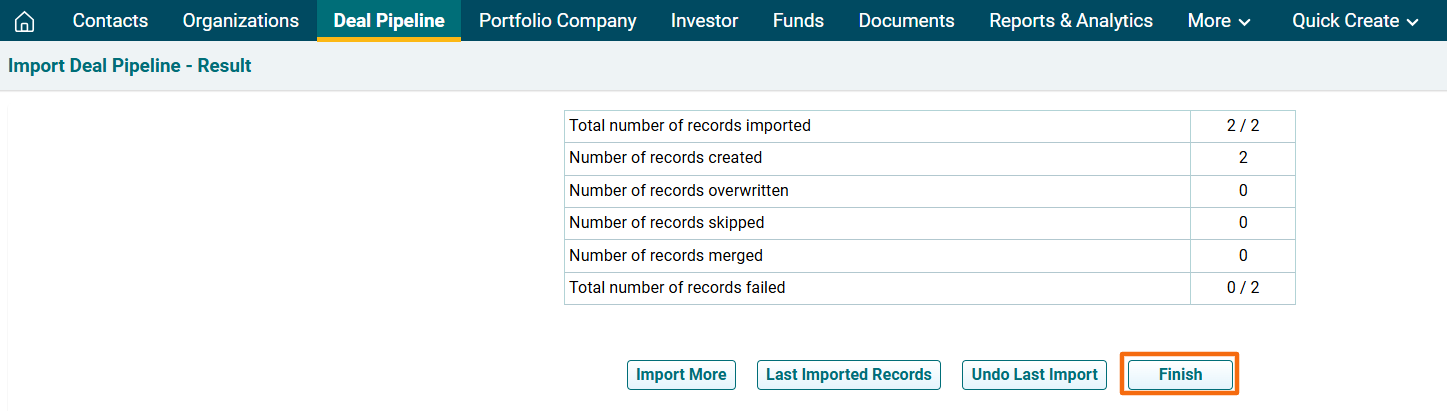Open Reports & Analytics tab
The width and height of the screenshot is (1447, 411).
click(1071, 21)
